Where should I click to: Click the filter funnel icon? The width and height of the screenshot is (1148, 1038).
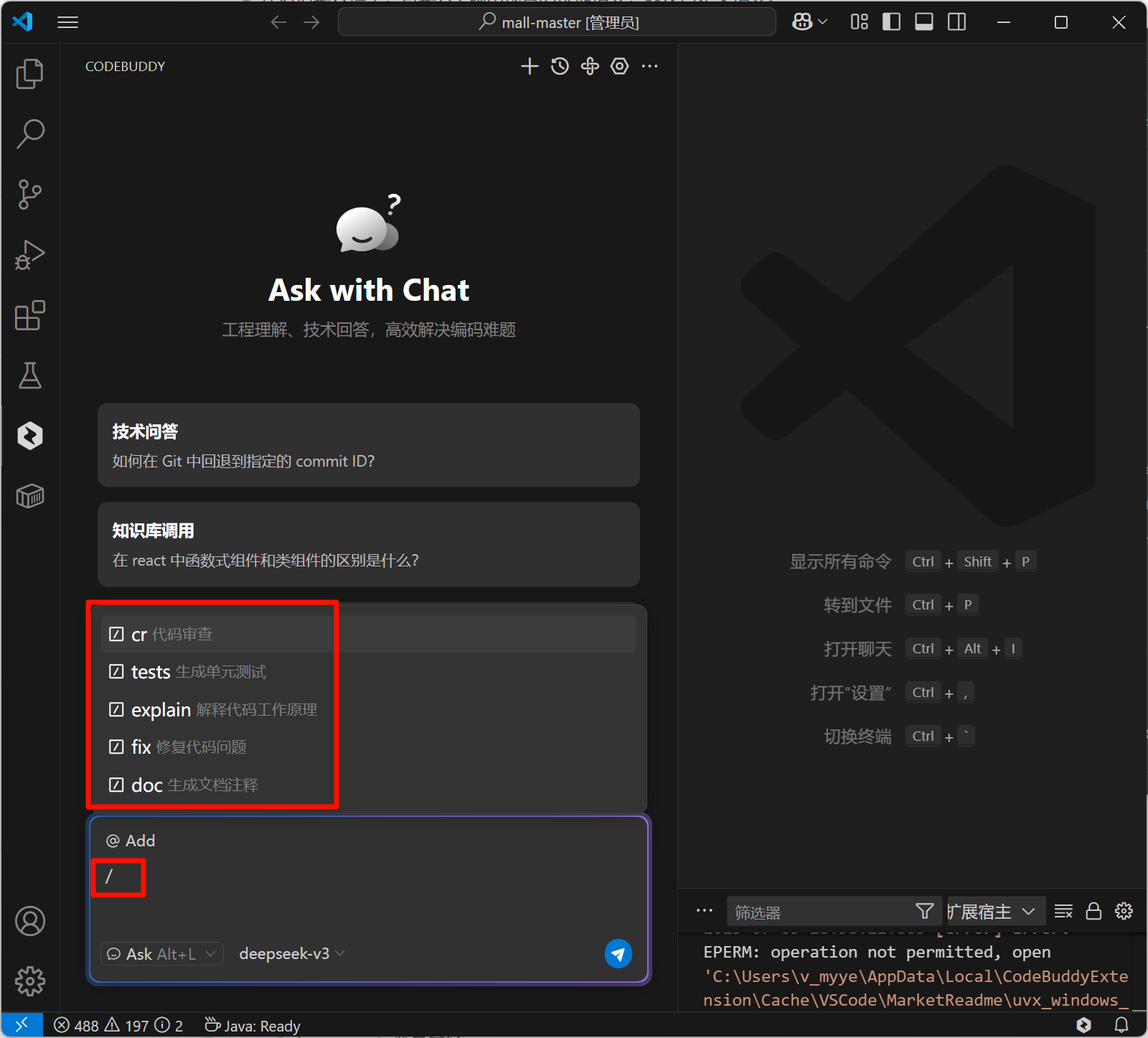[925, 912]
